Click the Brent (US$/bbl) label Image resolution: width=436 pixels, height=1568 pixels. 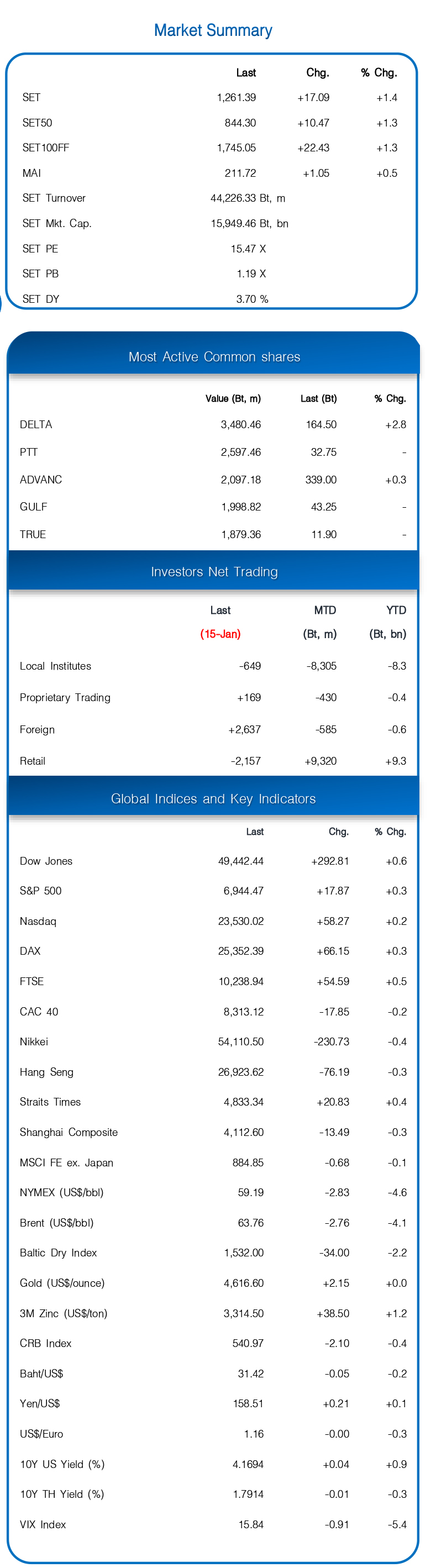pos(56,1223)
